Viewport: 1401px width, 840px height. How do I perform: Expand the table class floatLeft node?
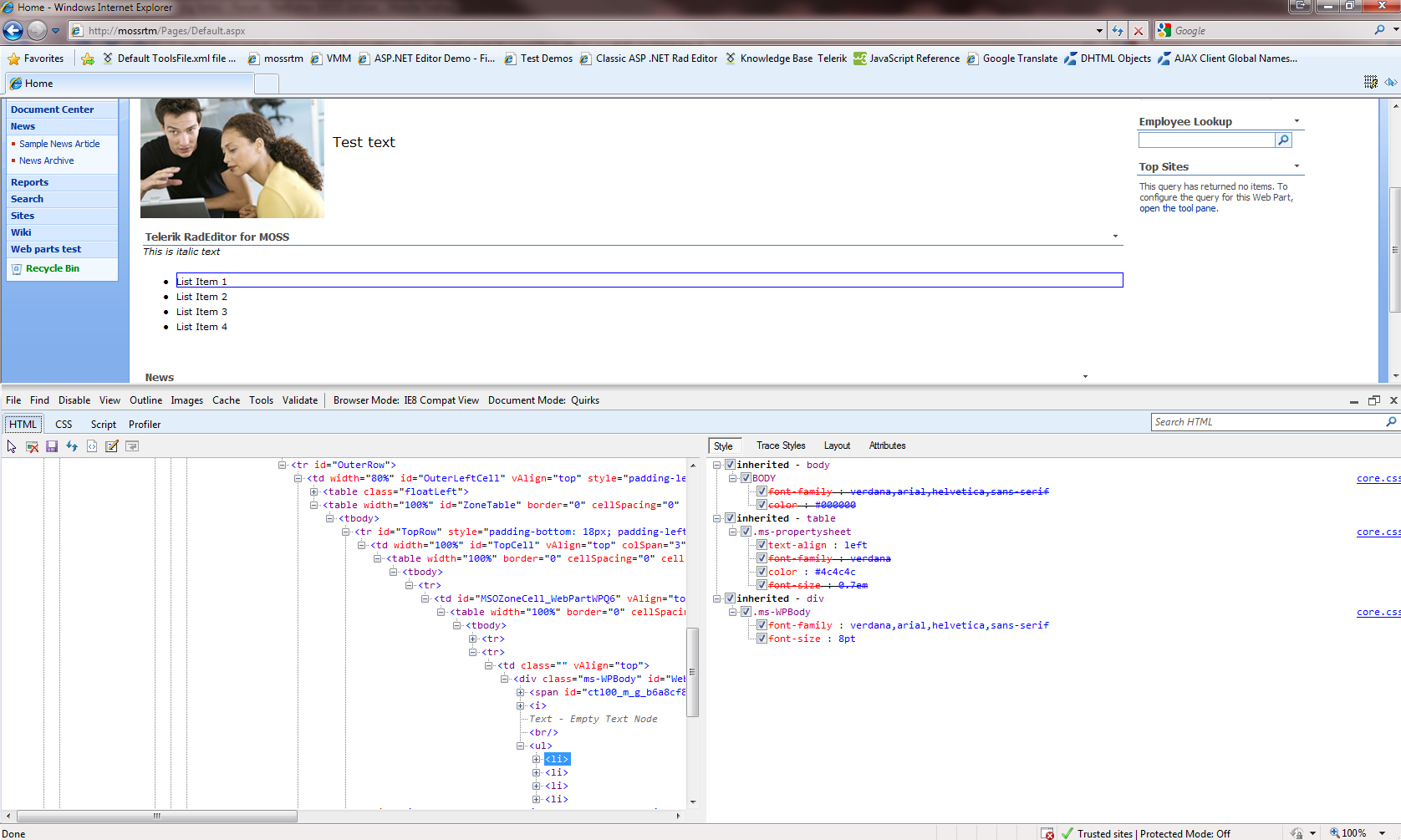[314, 491]
